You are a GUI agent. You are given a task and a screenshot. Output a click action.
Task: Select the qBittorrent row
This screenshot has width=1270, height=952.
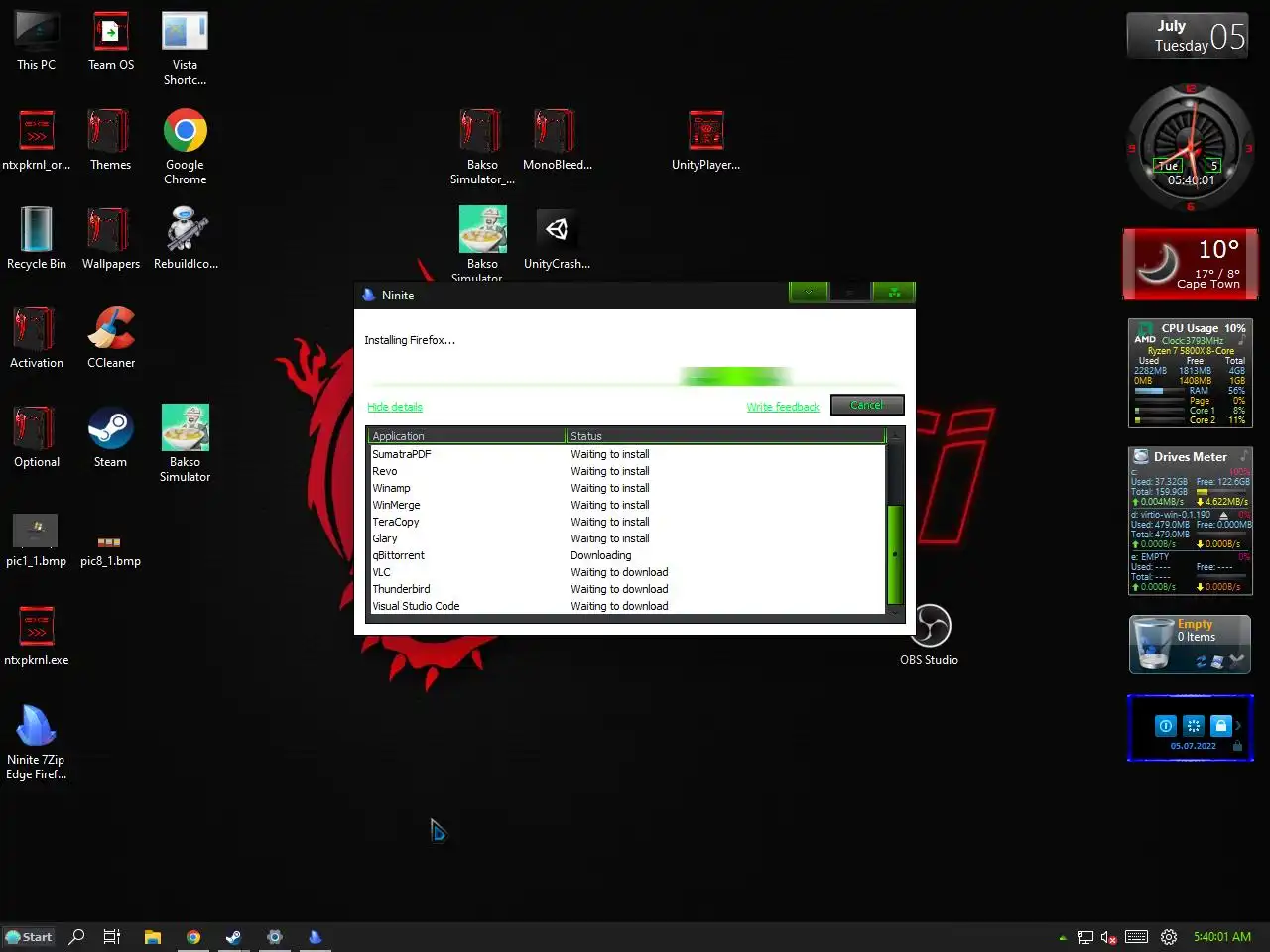(x=626, y=555)
